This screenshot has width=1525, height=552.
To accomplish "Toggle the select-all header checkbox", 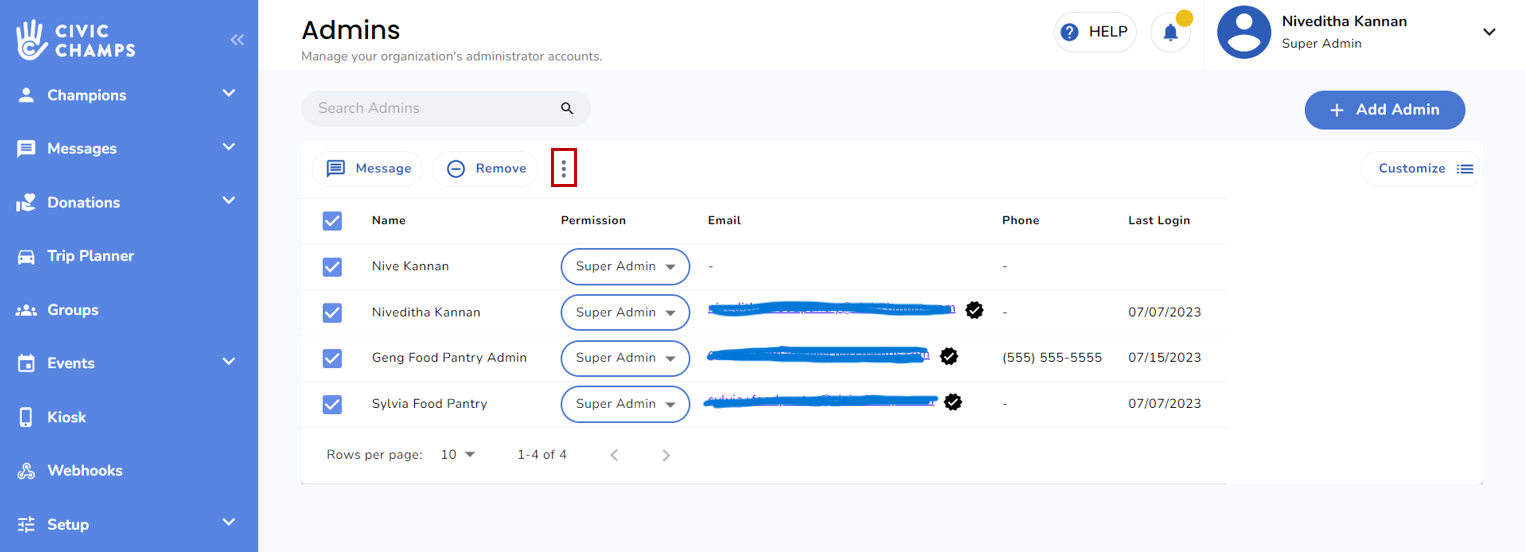I will click(332, 221).
